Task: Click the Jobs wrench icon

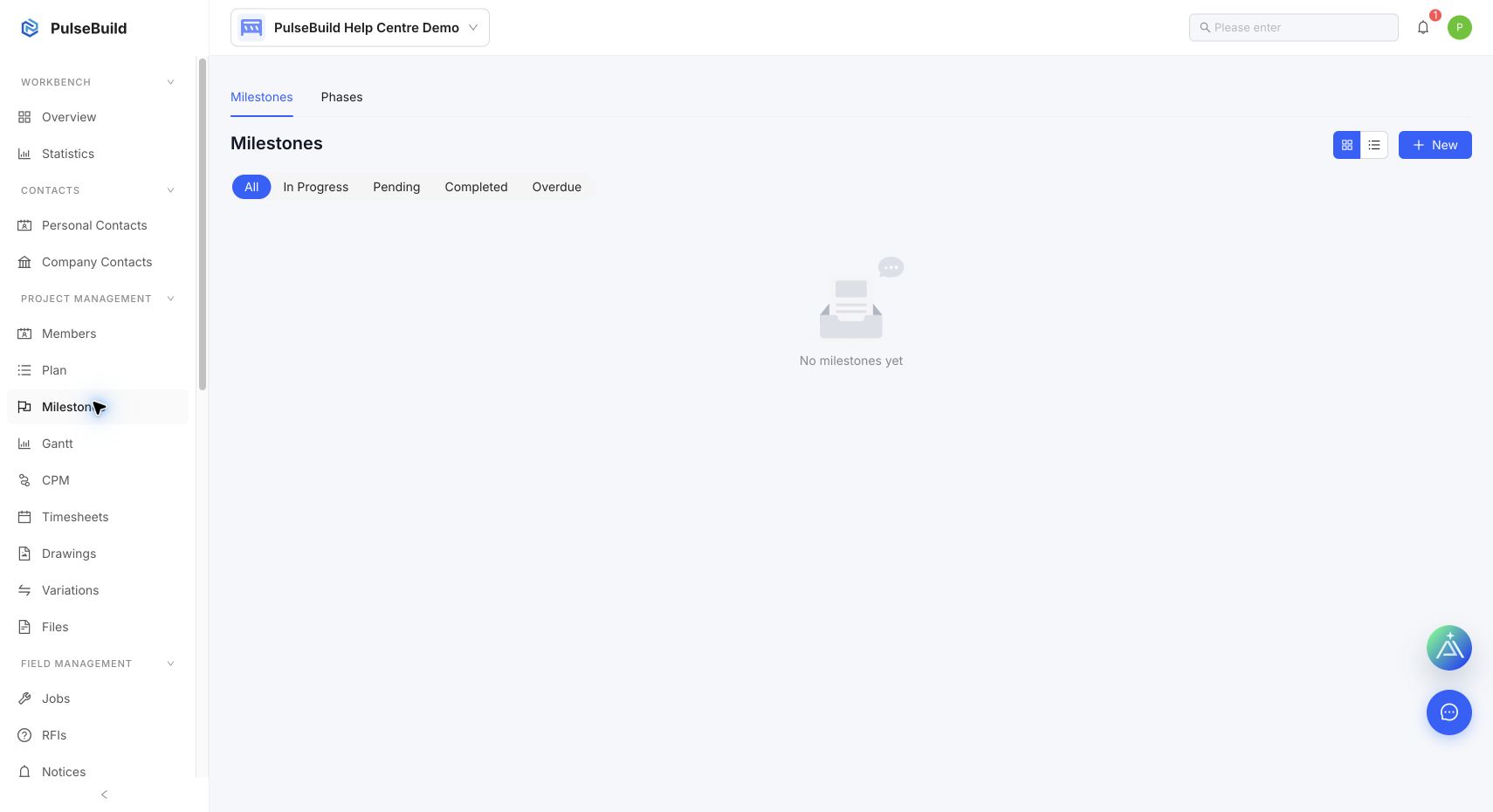Action: pyautogui.click(x=24, y=698)
